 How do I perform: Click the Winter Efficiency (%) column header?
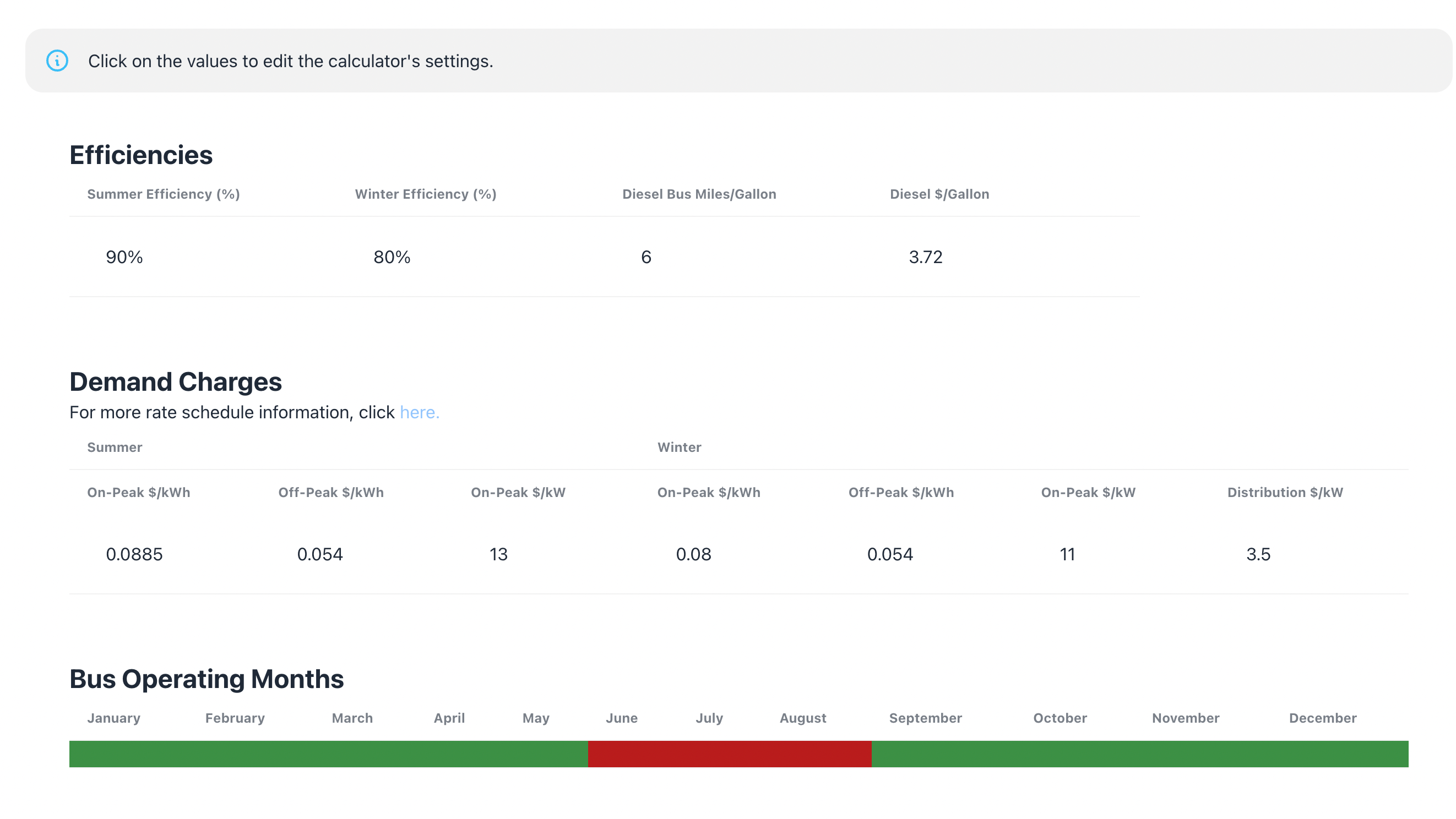click(x=426, y=194)
